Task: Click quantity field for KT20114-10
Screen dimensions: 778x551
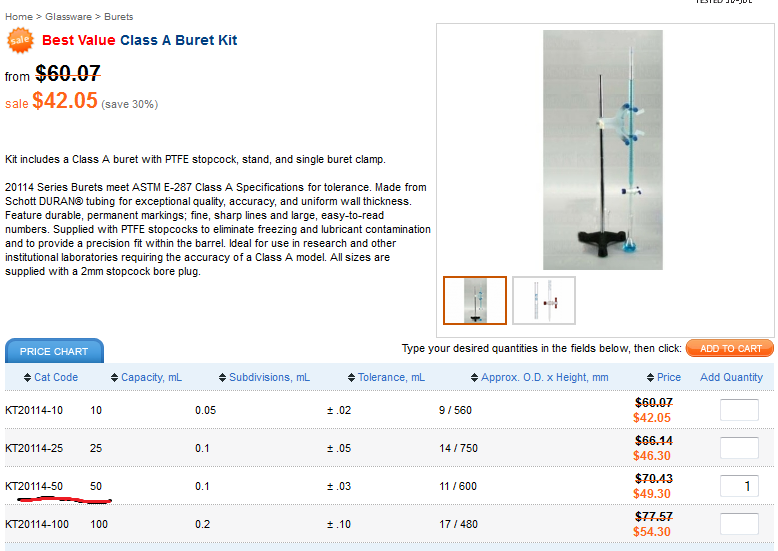Action: tap(739, 410)
